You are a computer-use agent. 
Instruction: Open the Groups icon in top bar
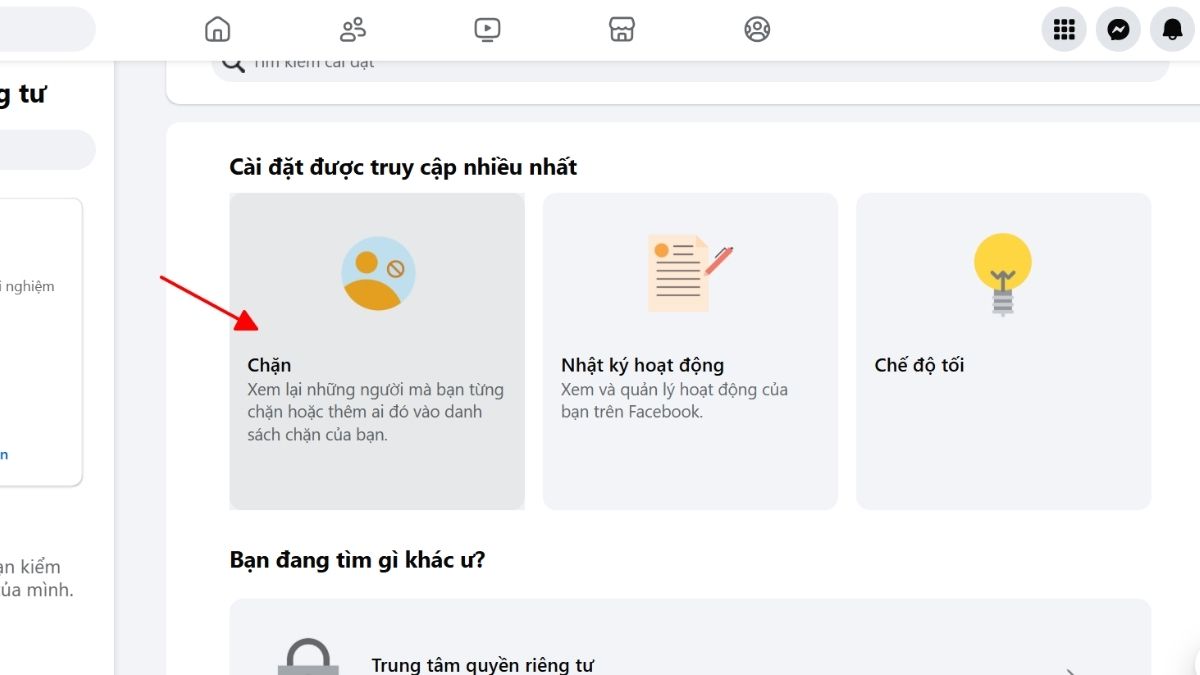757,30
